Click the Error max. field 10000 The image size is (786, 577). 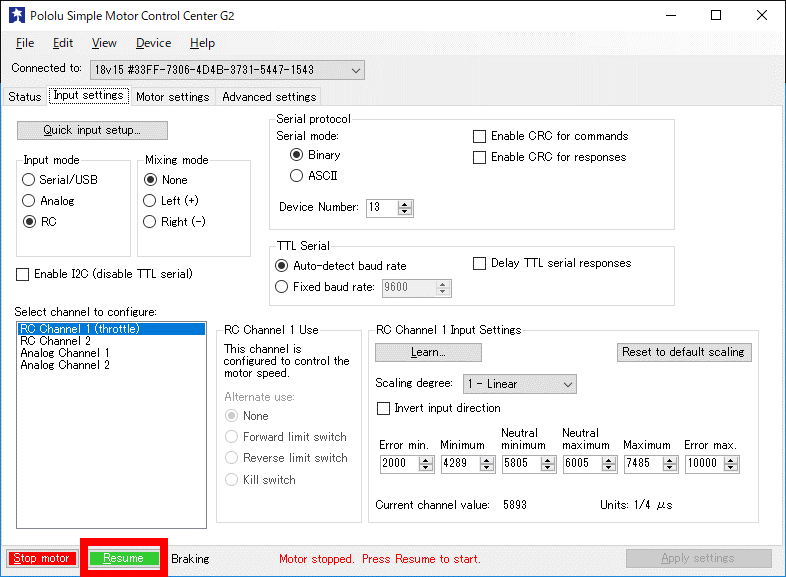705,463
